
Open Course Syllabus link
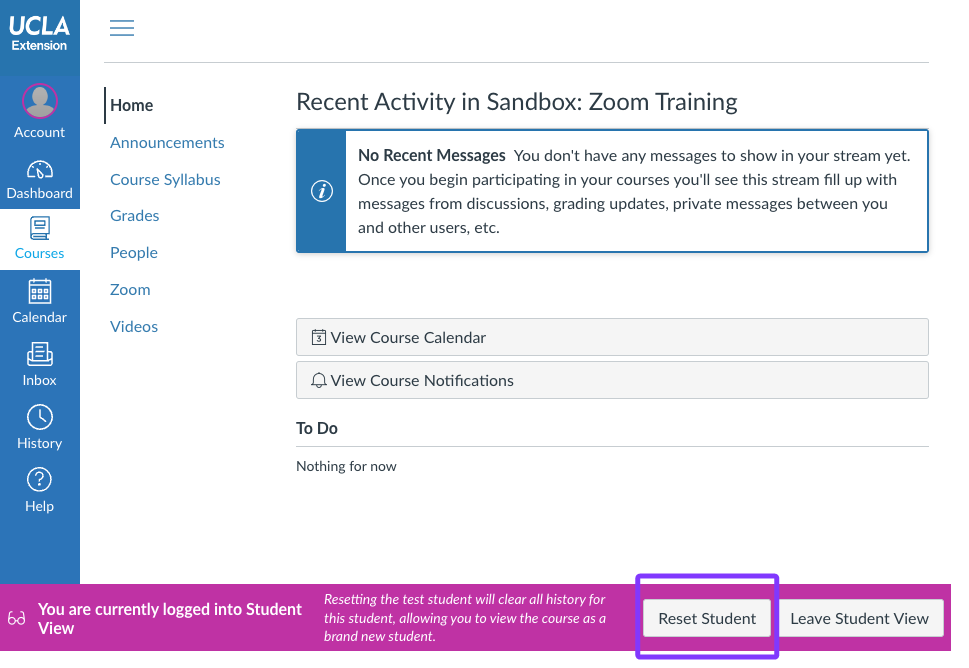pos(165,180)
